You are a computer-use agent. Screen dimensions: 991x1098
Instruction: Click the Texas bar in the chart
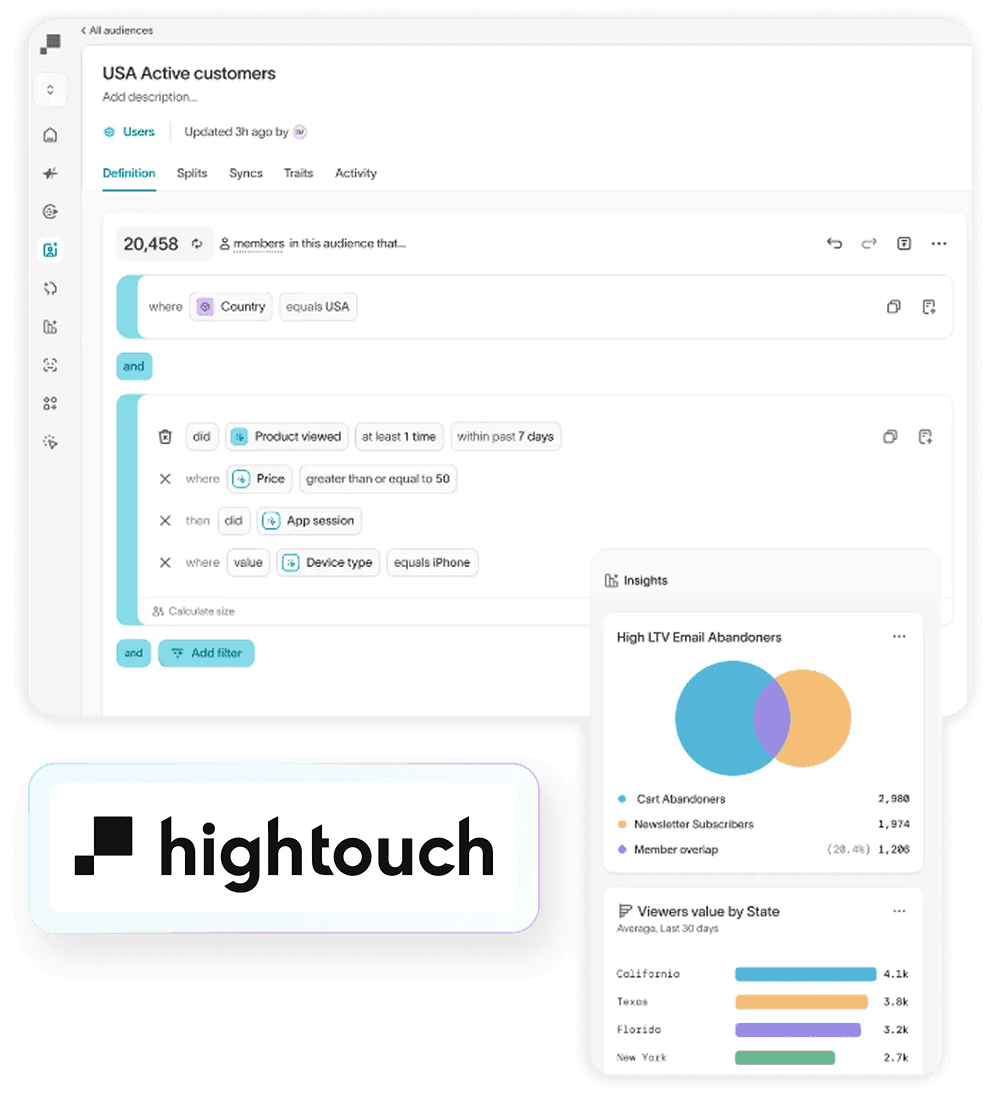point(801,1002)
